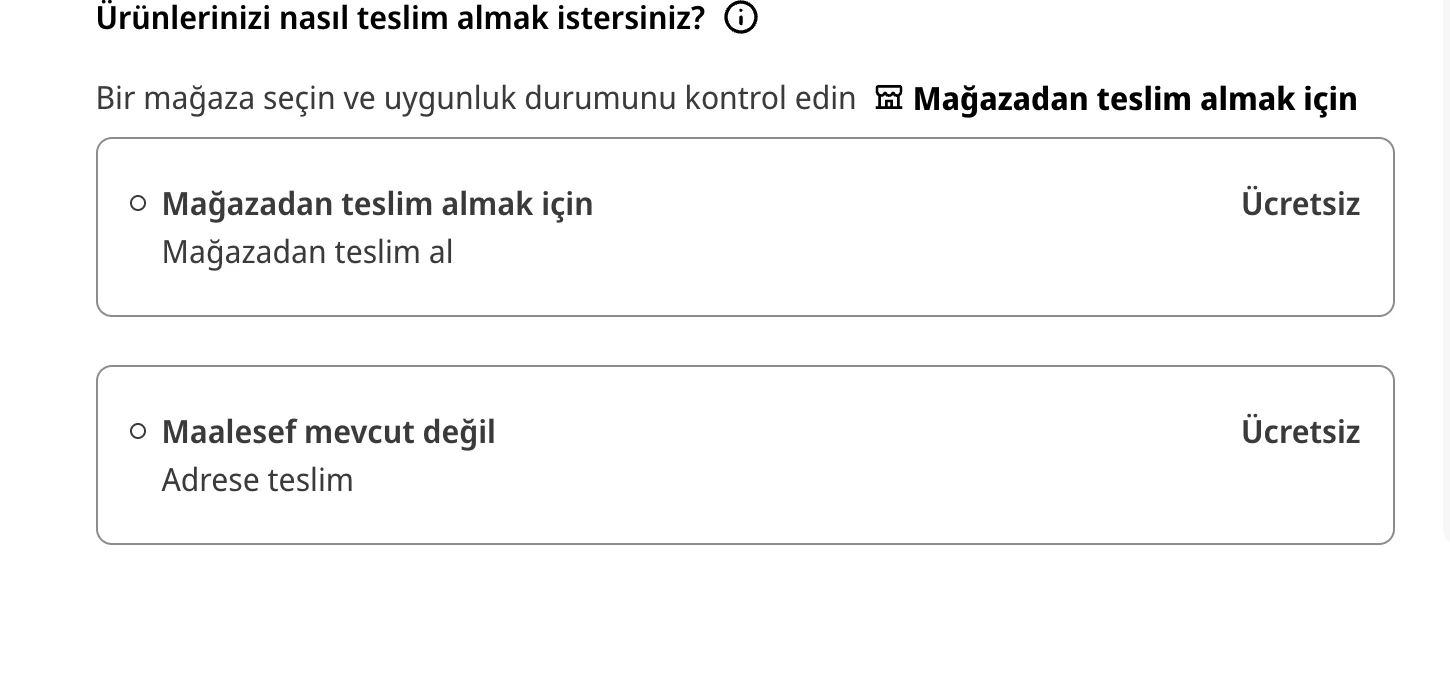Click the Bir mağaza seçin instruction text

[x=475, y=99]
